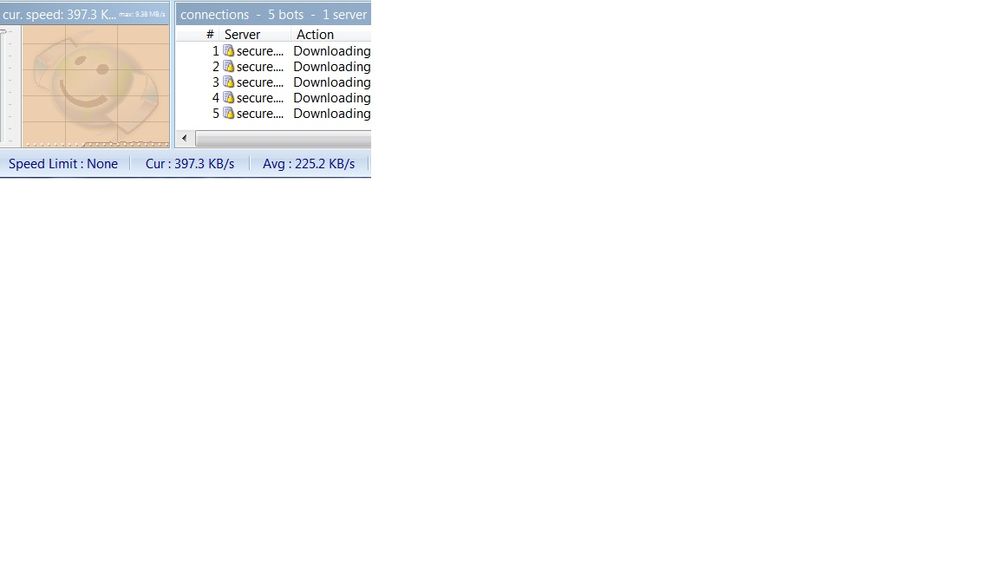This screenshot has height=562, width=999.
Task: Click the lock icon in connection row 2
Action: (x=229, y=66)
